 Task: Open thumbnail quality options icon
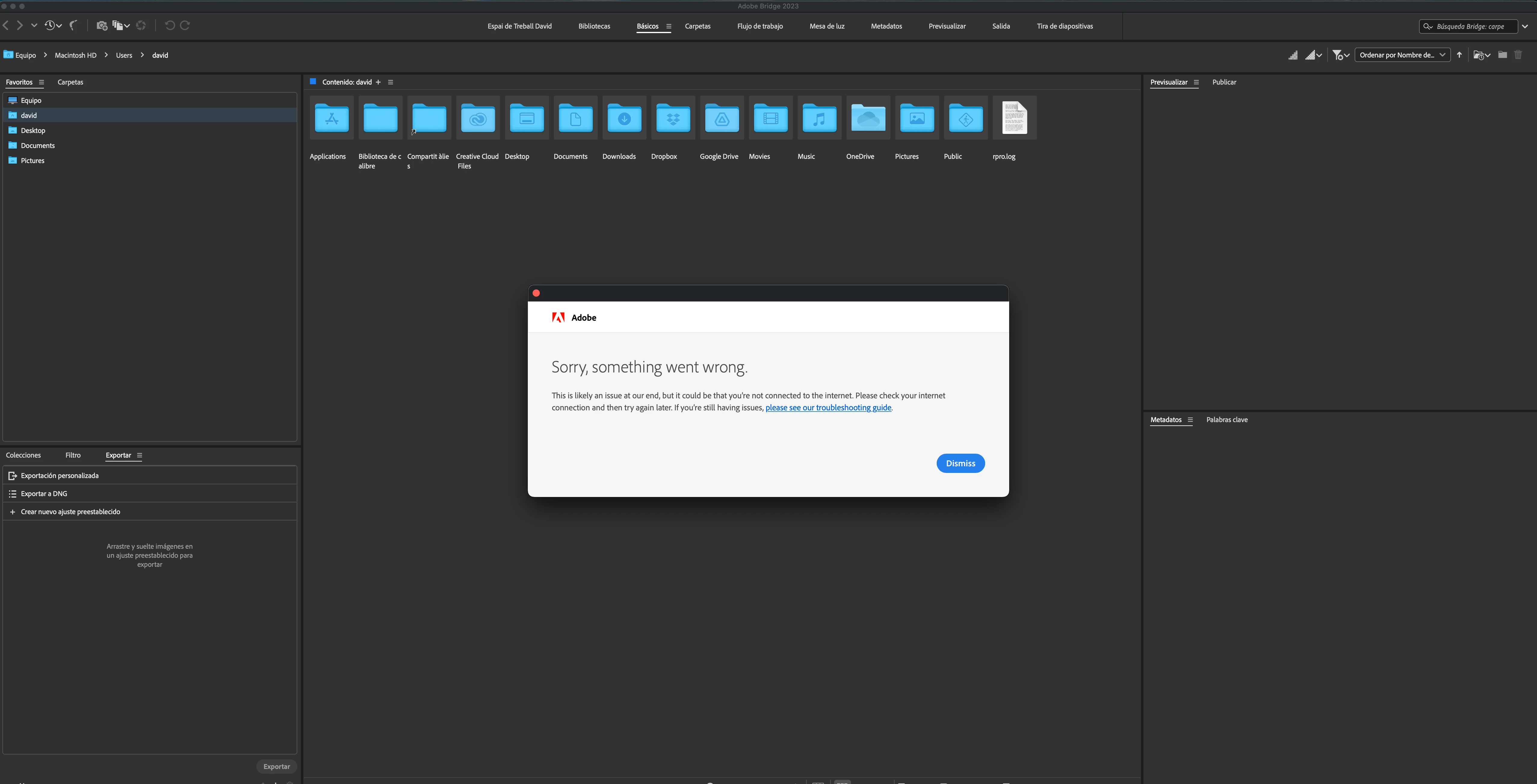[x=1313, y=55]
